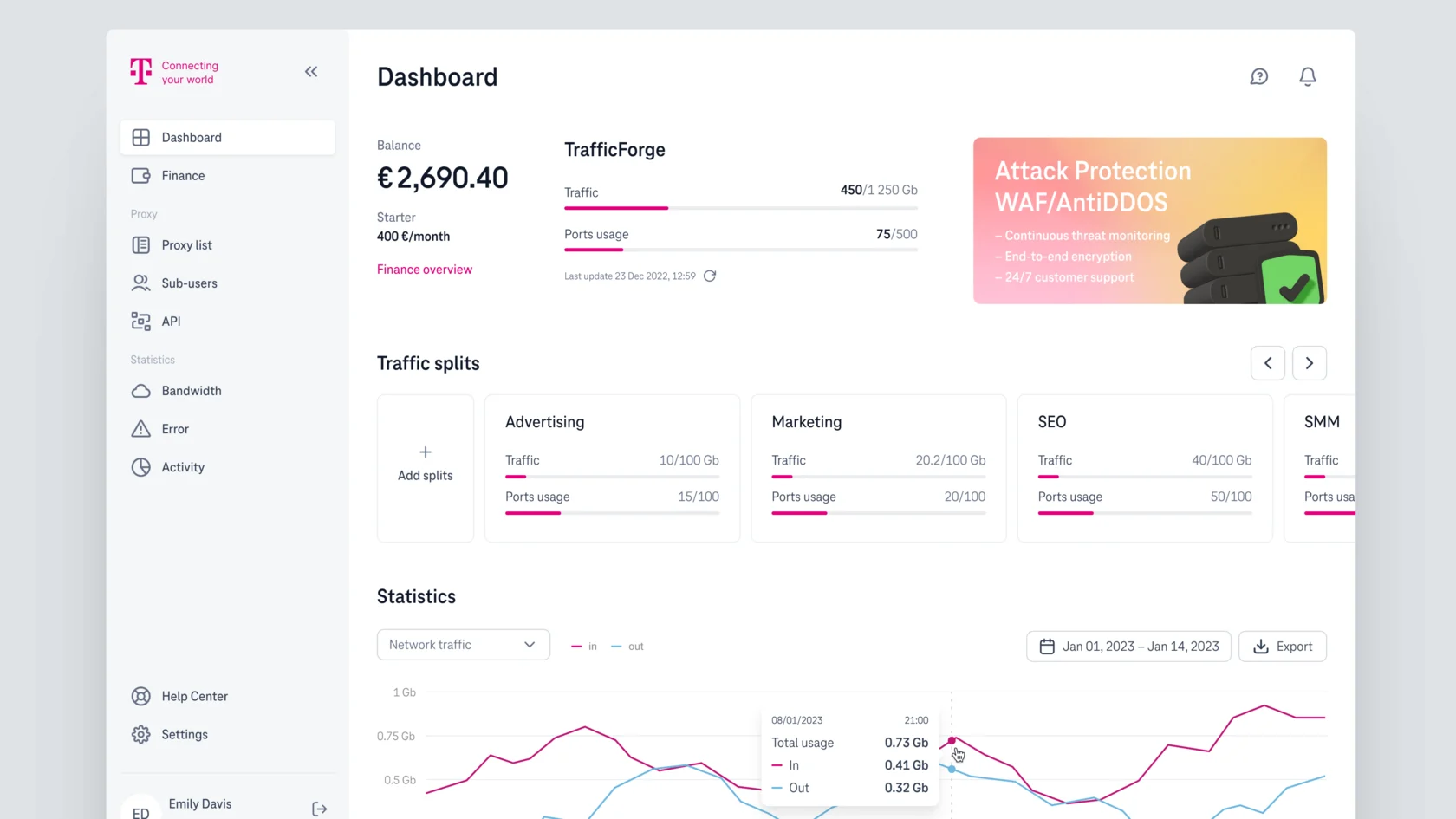The height and width of the screenshot is (819, 1456).
Task: Click the balance amount €2,690.40
Action: [x=443, y=178]
